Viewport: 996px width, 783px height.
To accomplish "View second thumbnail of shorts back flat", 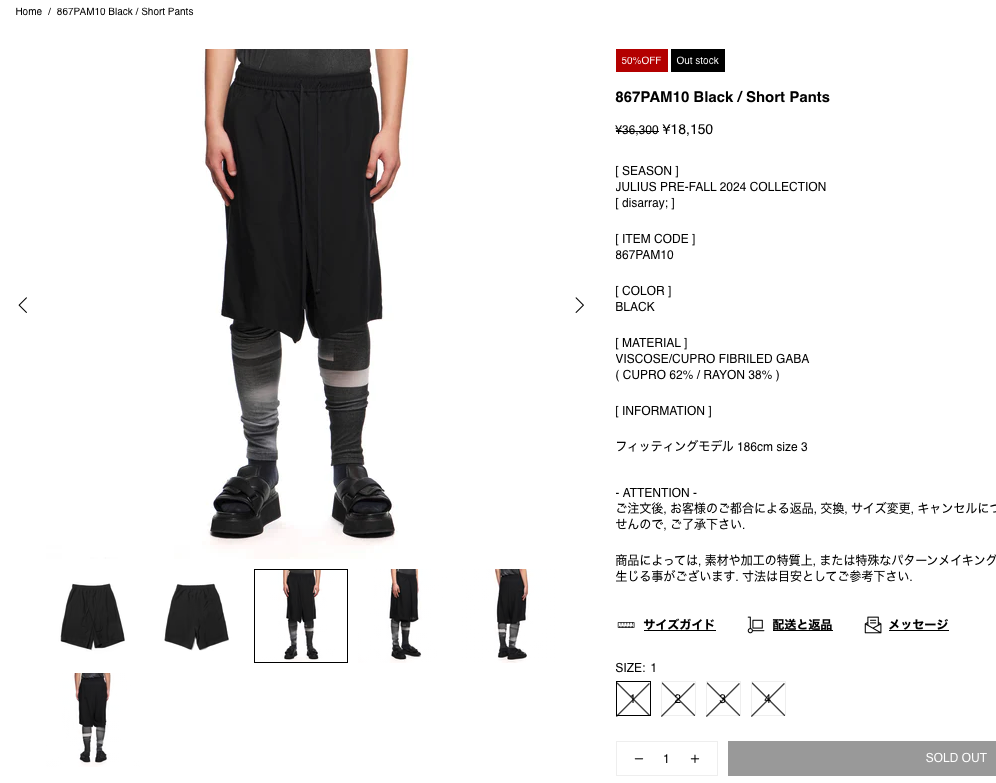I will pyautogui.click(x=197, y=616).
